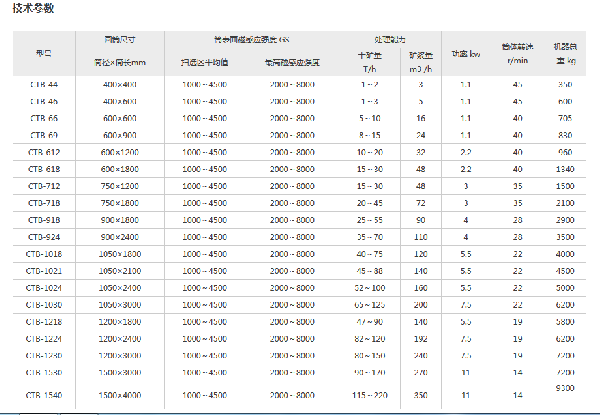Viewport: 600px width, 415px height.
Task: Select the CTB-1530 model name
Action: (44, 372)
